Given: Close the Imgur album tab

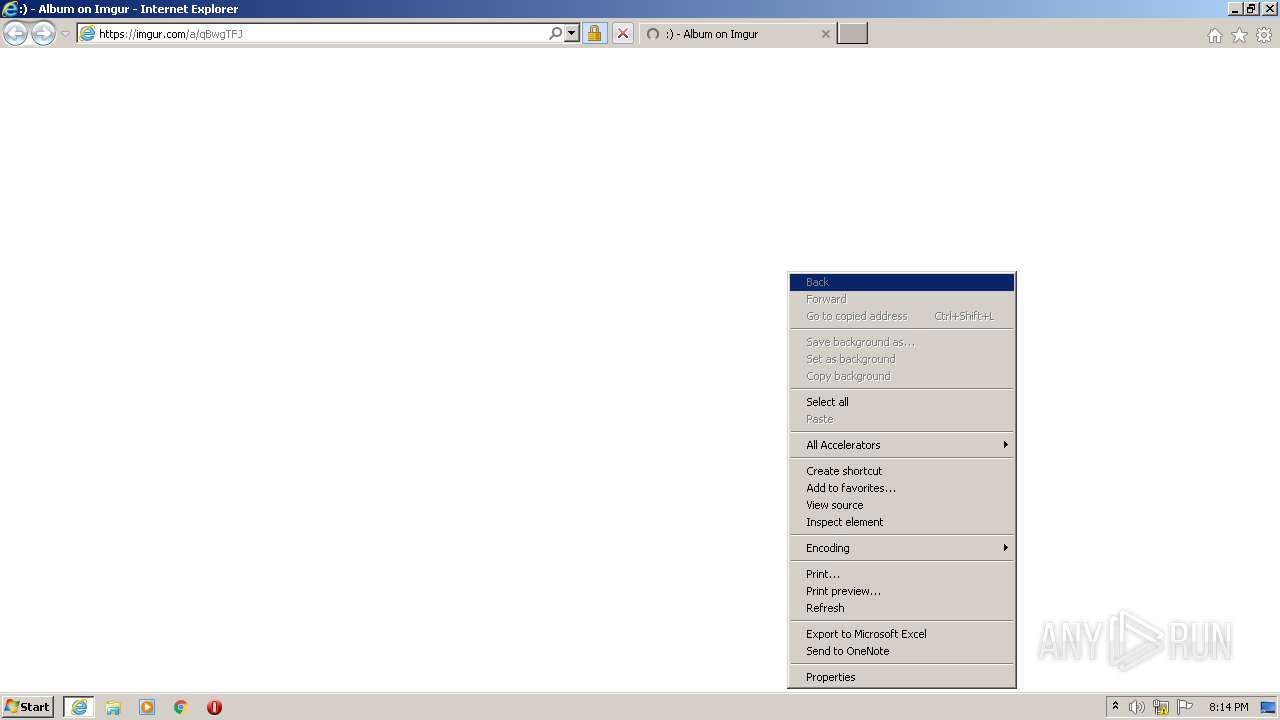Looking at the screenshot, I should pyautogui.click(x=825, y=34).
